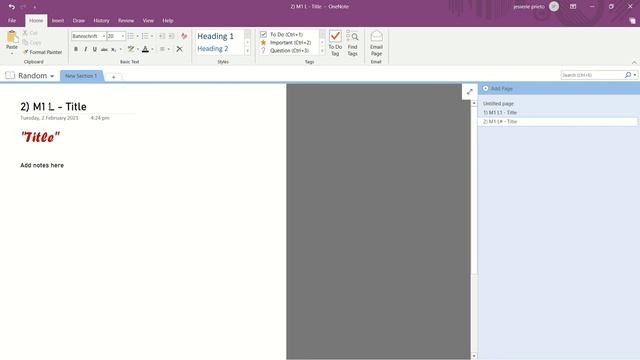Toggle Strikethrough formatting

point(104,49)
